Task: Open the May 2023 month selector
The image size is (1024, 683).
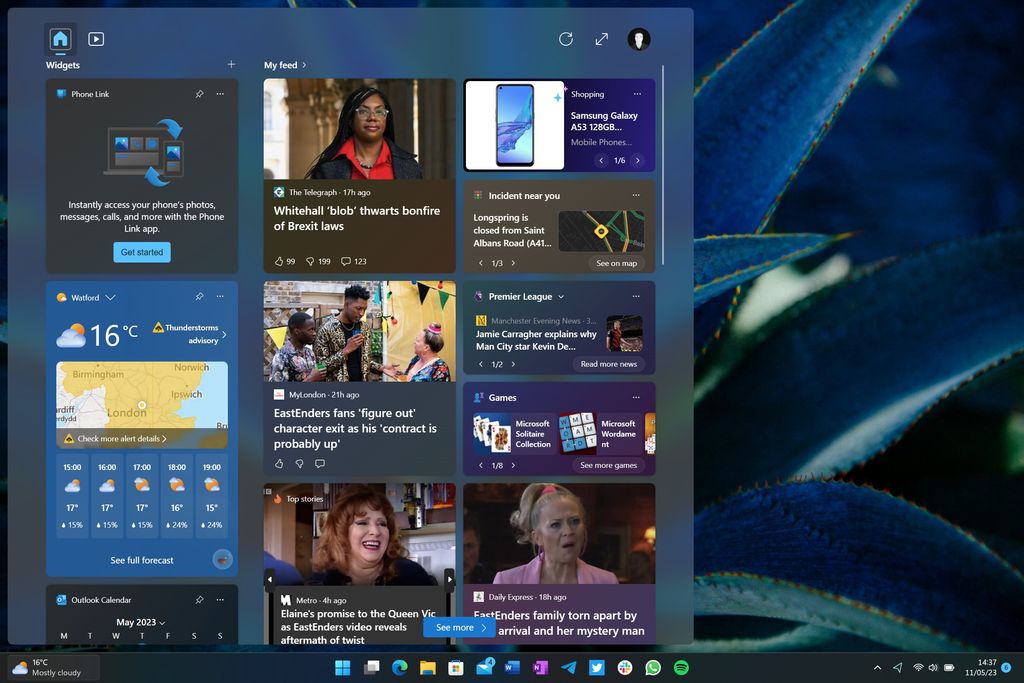Action: click(138, 621)
